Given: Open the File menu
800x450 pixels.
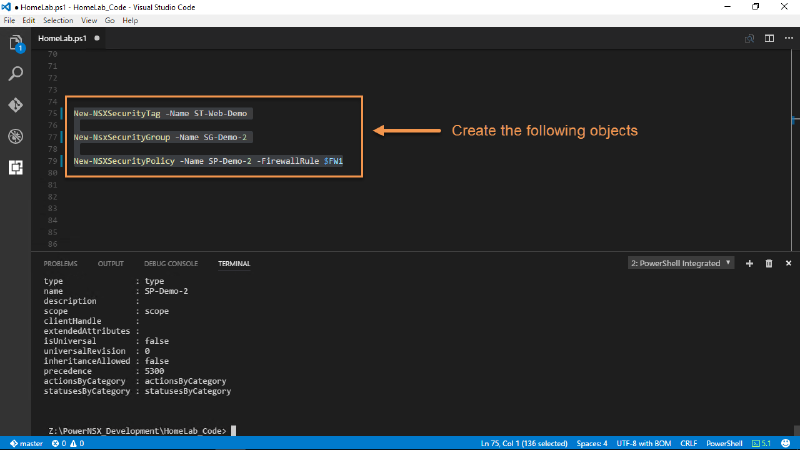Looking at the screenshot, I should coord(9,20).
